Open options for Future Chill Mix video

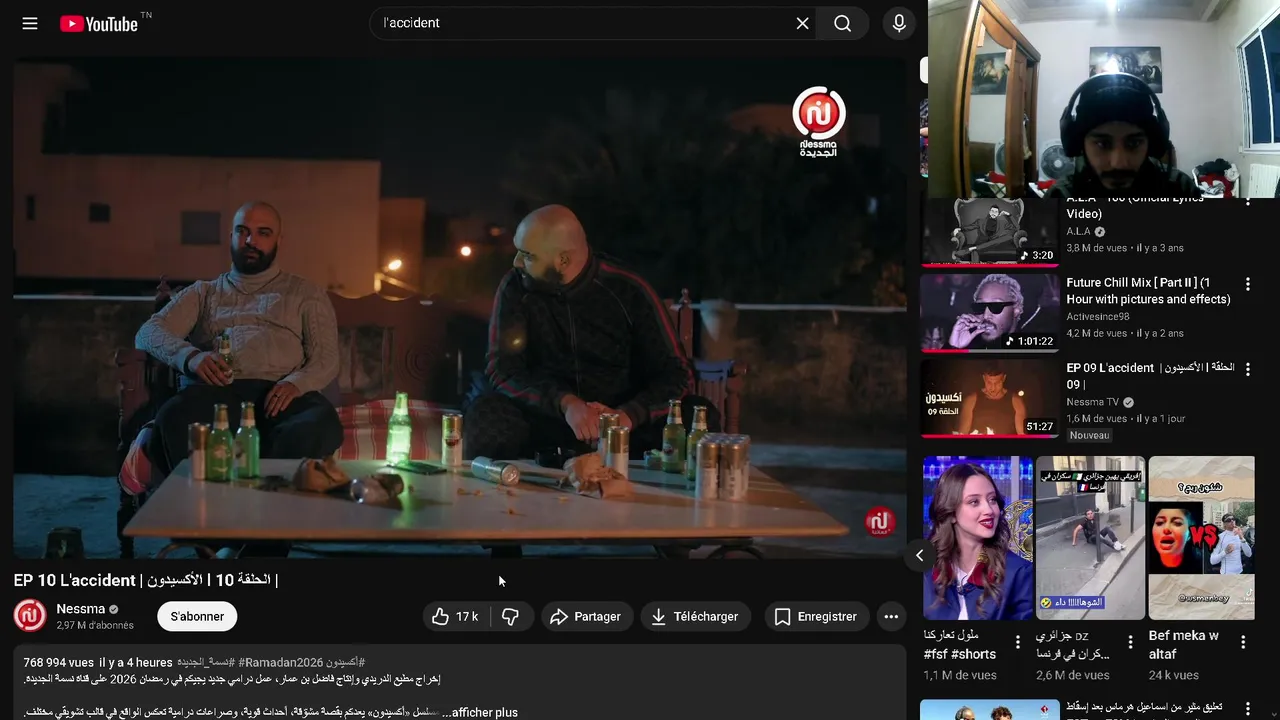tap(1247, 285)
